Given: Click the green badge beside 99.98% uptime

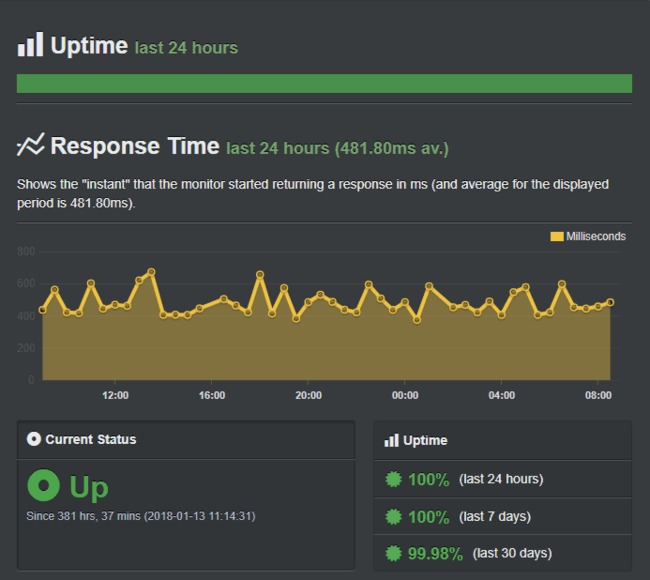Looking at the screenshot, I should click(x=393, y=553).
